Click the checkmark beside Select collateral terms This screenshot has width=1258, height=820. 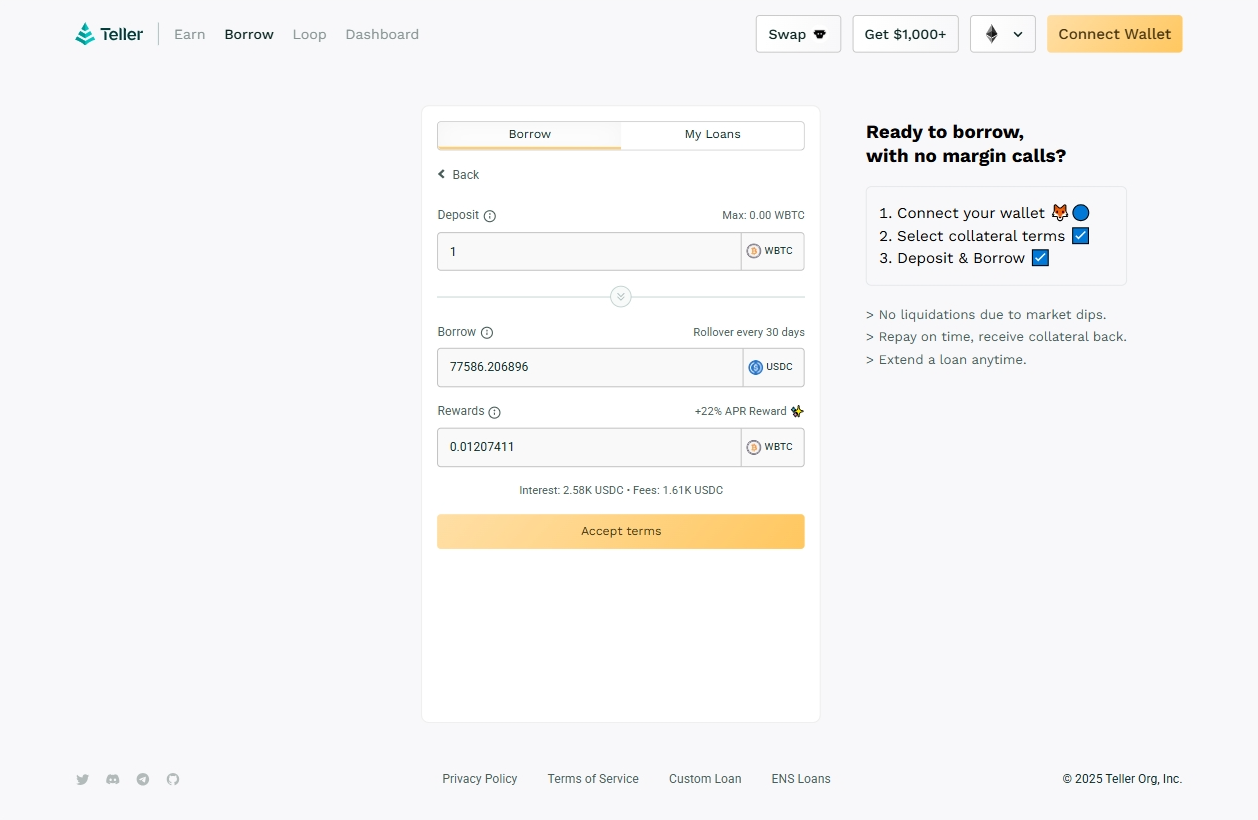(x=1080, y=236)
